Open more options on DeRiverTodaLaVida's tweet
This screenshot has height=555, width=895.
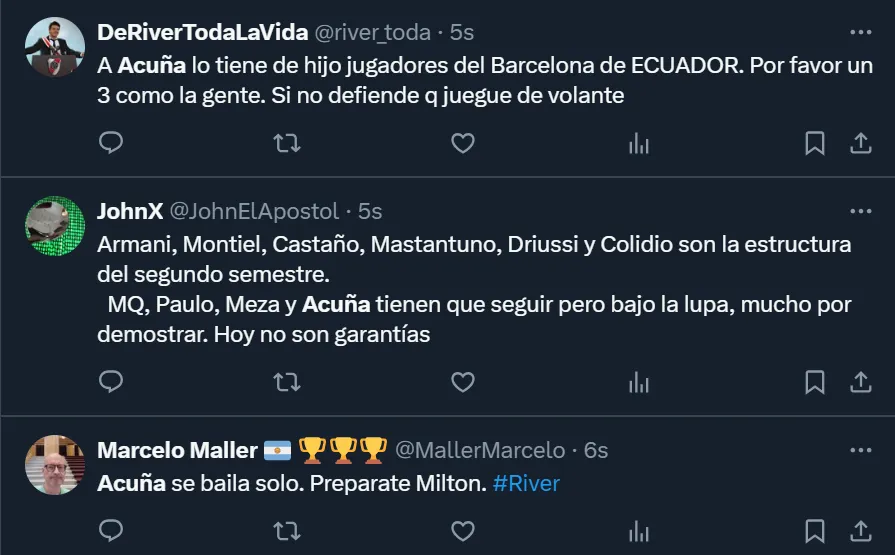[x=860, y=33]
